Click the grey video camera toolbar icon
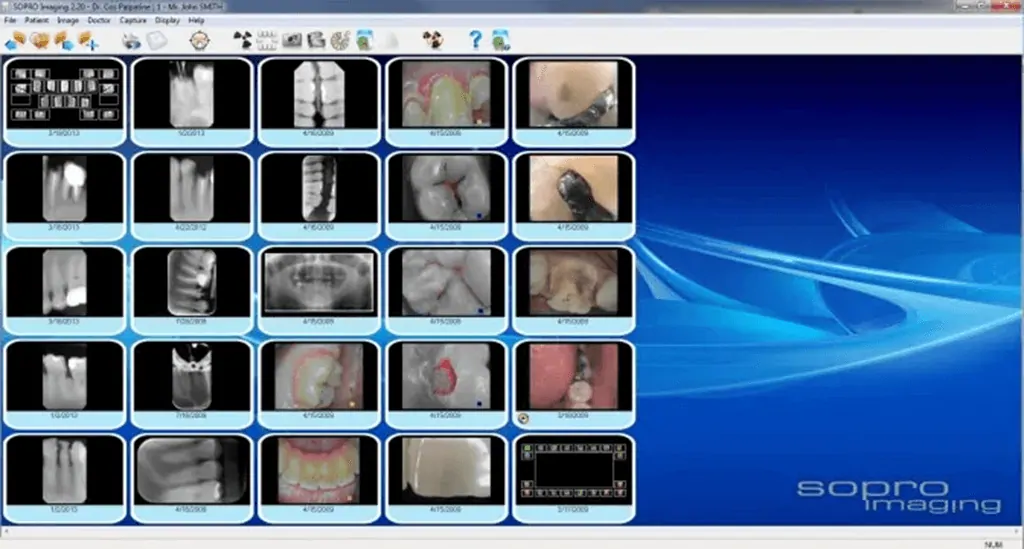 pyautogui.click(x=316, y=41)
